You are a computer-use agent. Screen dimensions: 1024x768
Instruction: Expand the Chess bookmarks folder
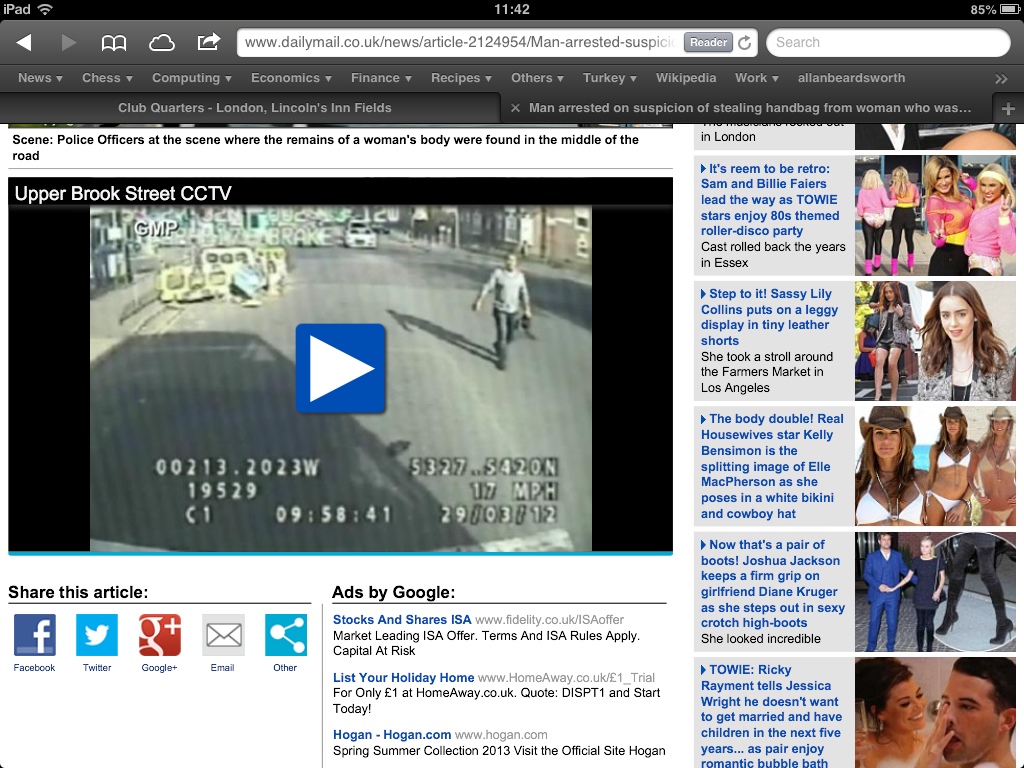pyautogui.click(x=107, y=78)
